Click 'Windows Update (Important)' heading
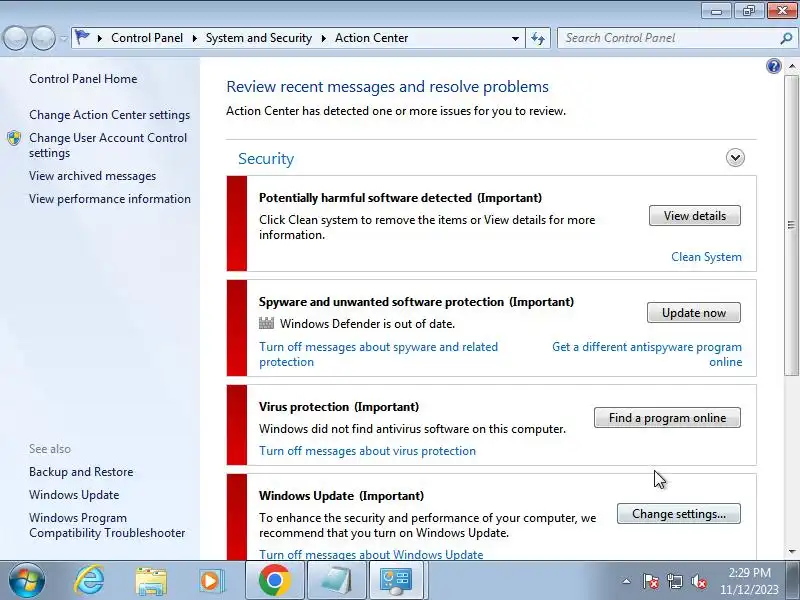 [341, 496]
